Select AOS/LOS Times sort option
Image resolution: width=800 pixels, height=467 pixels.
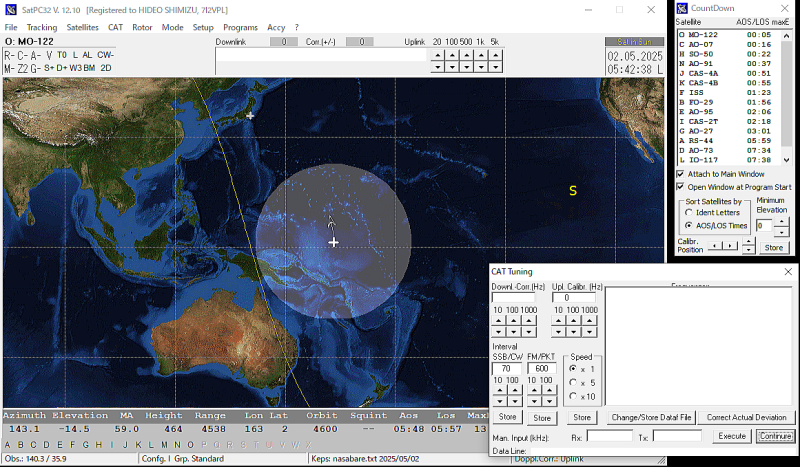pos(689,225)
